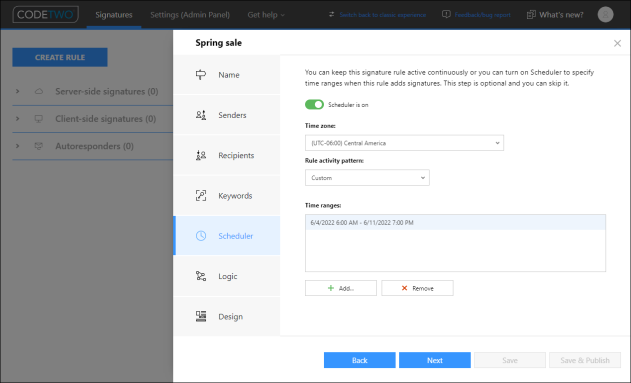631x383 pixels.
Task: Open the Signatures tab
Action: pyautogui.click(x=114, y=15)
